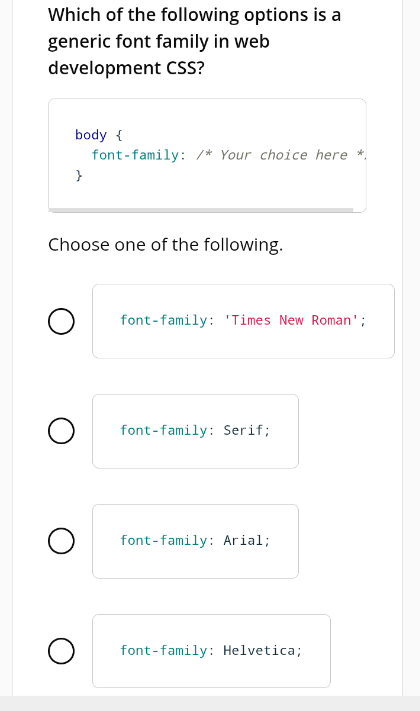
Task: Click the 'Choose one of the following.' instruction
Action: 166,245
